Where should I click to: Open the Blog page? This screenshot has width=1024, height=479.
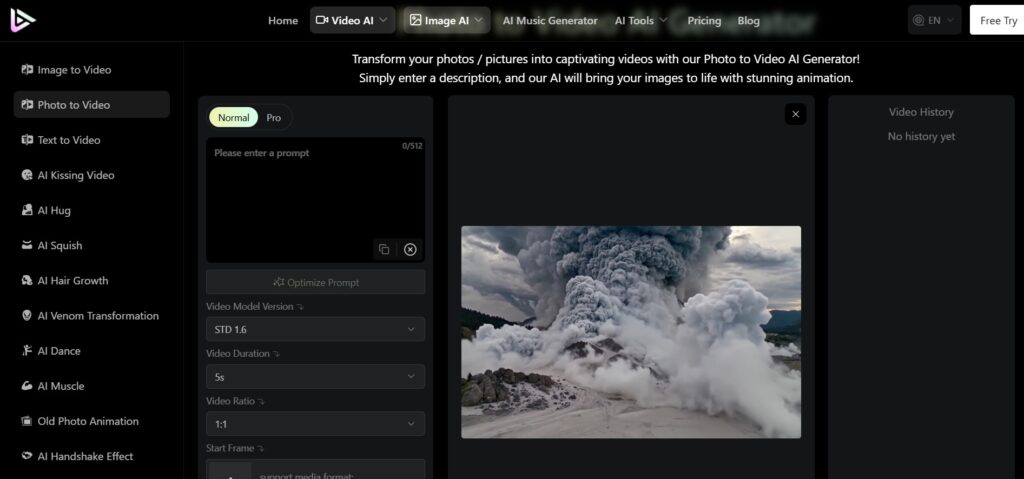pos(748,20)
